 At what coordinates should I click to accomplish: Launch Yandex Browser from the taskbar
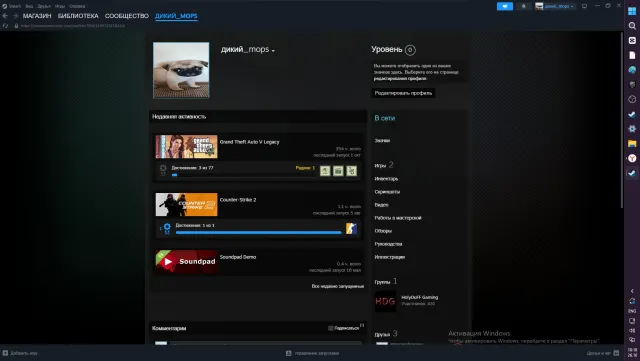632,158
